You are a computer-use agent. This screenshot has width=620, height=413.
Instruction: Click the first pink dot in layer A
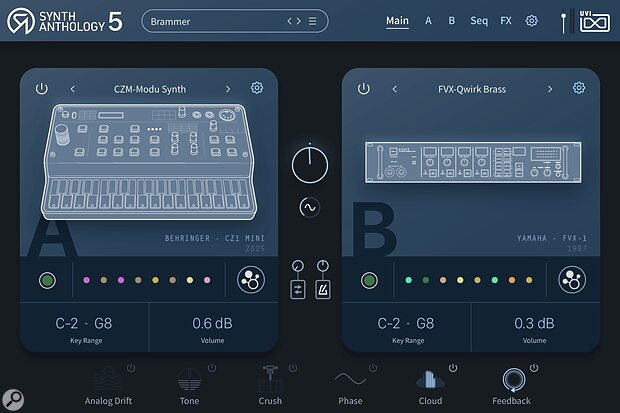coord(87,280)
